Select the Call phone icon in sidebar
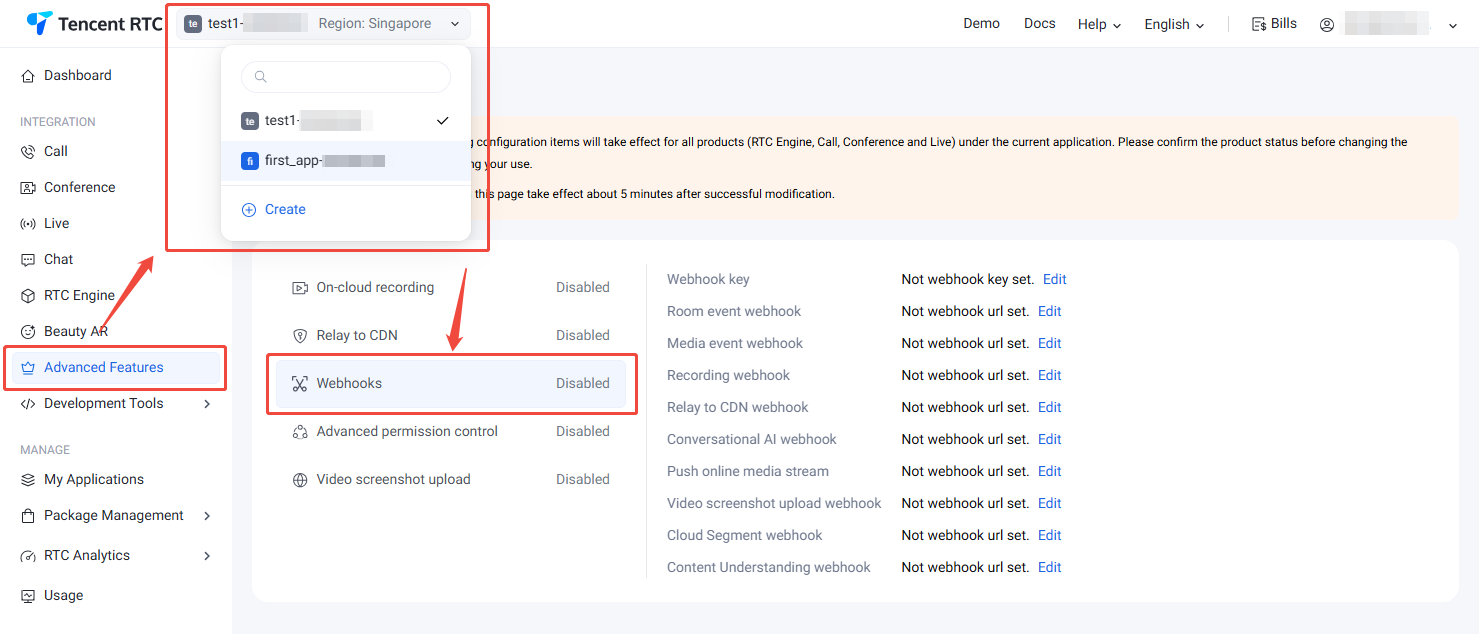The image size is (1479, 634). 28,152
